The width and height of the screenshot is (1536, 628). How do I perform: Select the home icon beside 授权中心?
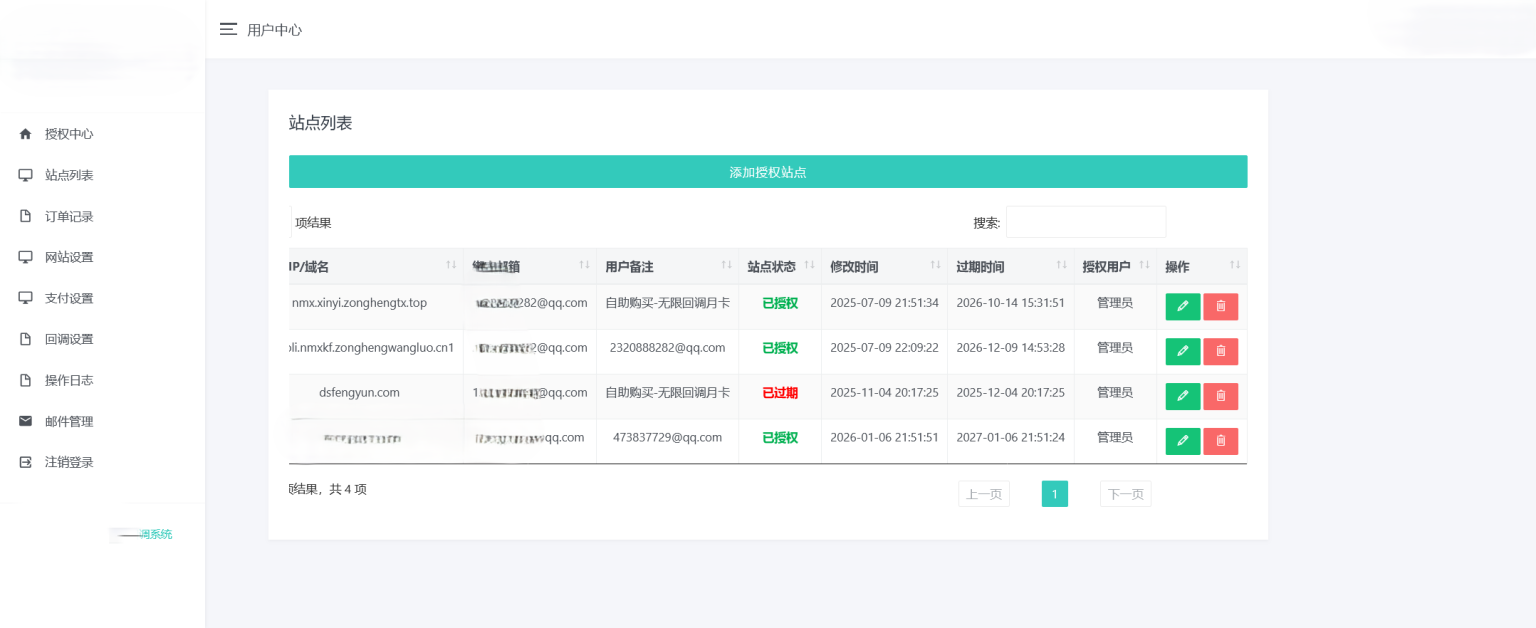pyautogui.click(x=24, y=133)
